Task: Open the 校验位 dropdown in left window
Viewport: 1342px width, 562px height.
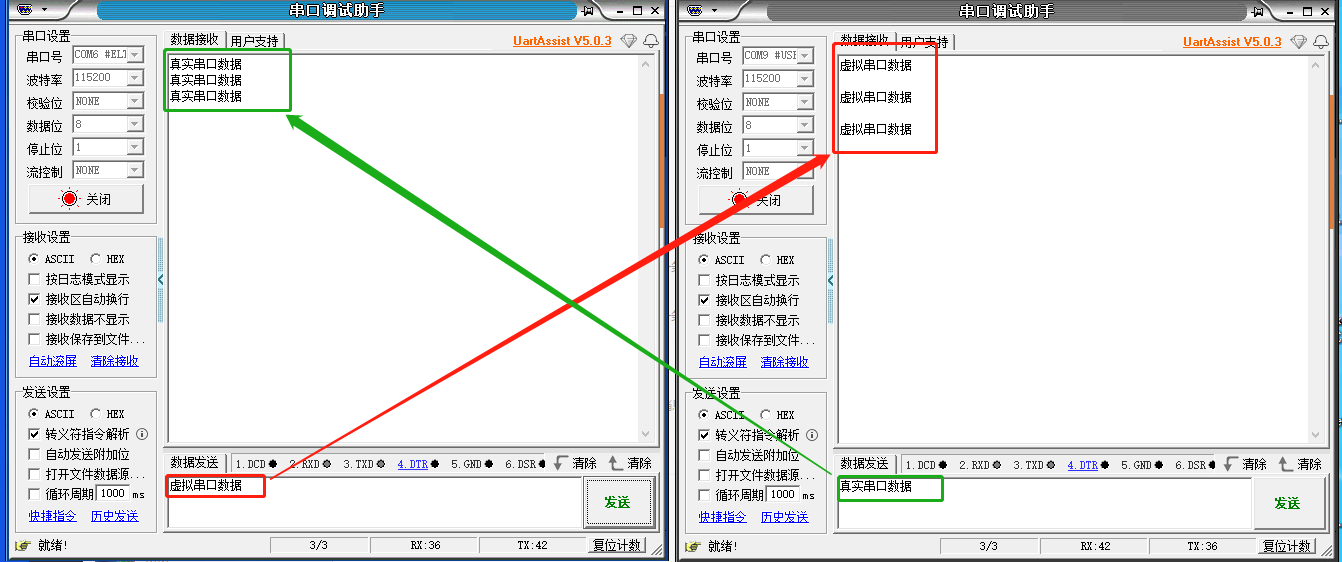Action: coord(134,101)
